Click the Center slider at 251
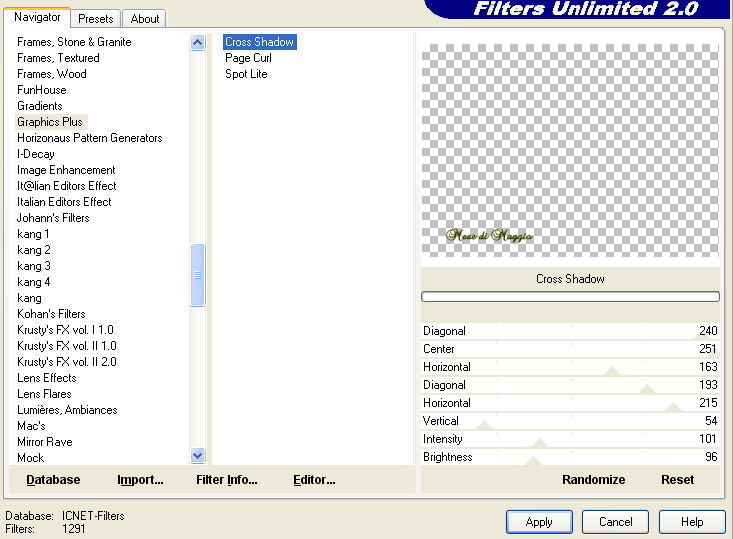This screenshot has height=539, width=733. (570, 349)
